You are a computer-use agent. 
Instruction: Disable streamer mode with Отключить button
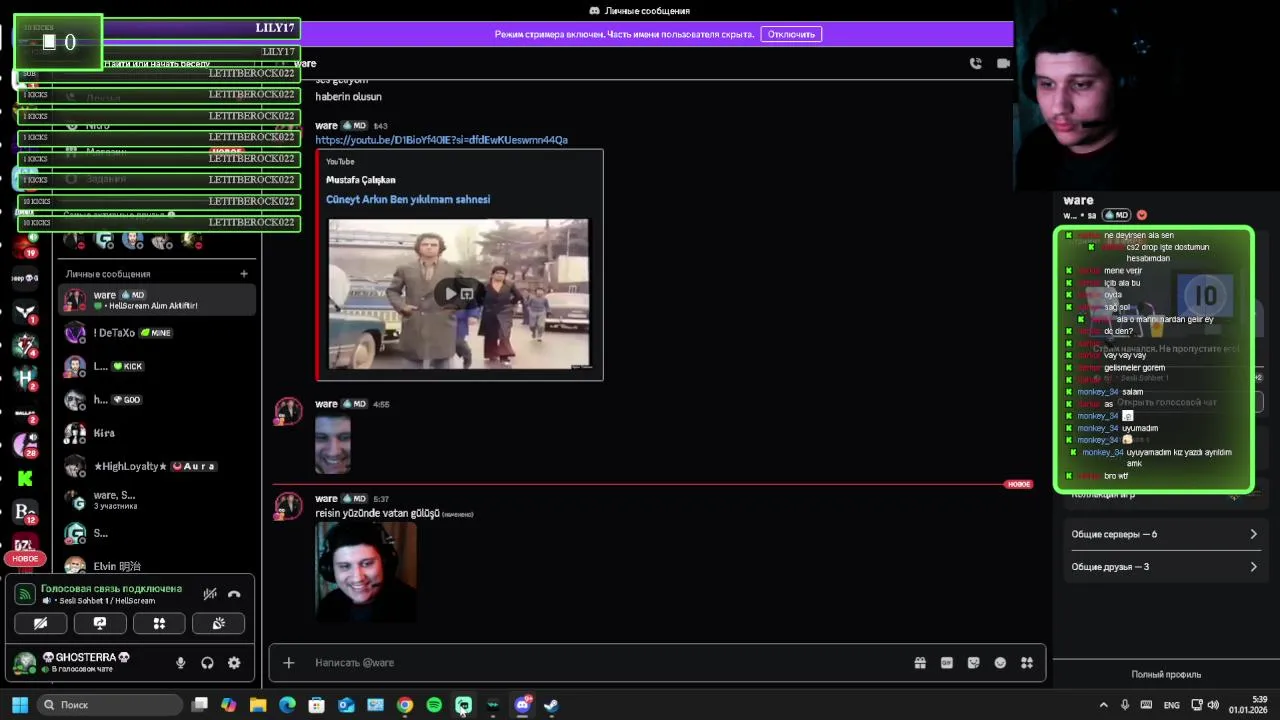(x=791, y=34)
